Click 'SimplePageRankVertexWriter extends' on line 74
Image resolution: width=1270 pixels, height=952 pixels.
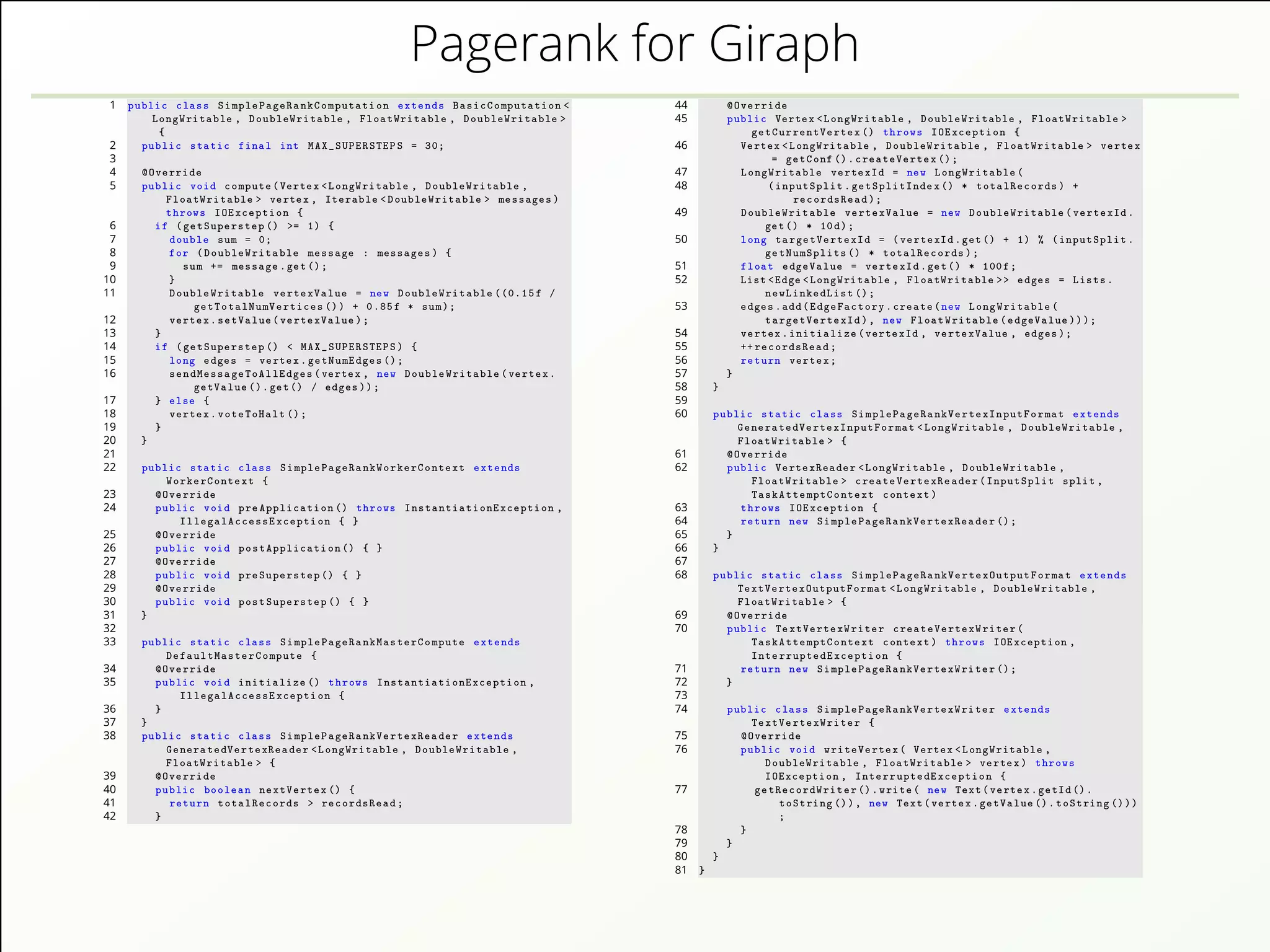(933, 710)
